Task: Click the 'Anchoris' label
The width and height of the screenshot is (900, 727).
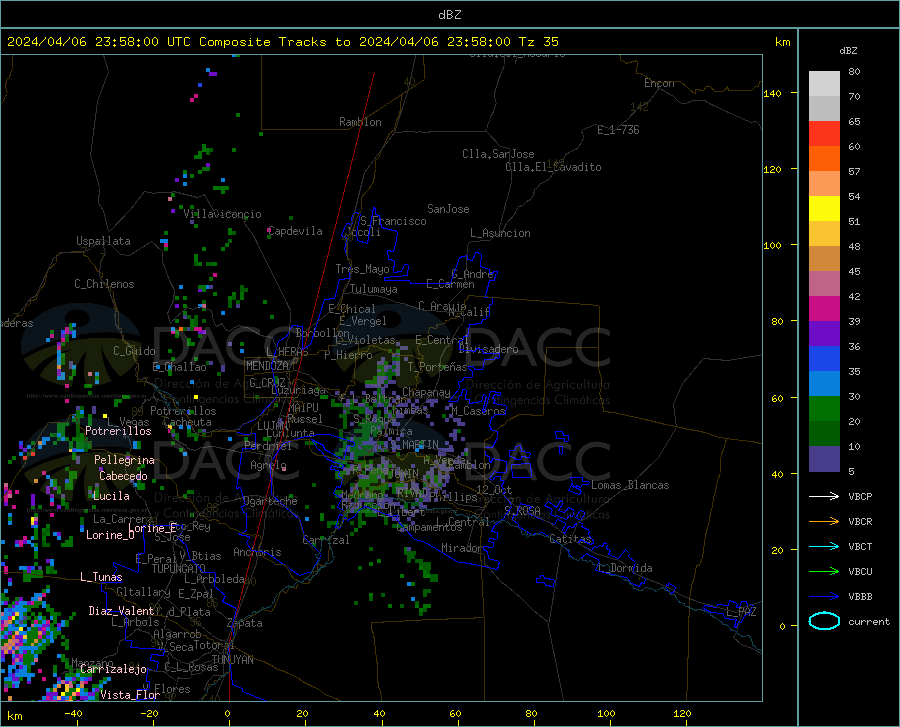Action: point(257,552)
